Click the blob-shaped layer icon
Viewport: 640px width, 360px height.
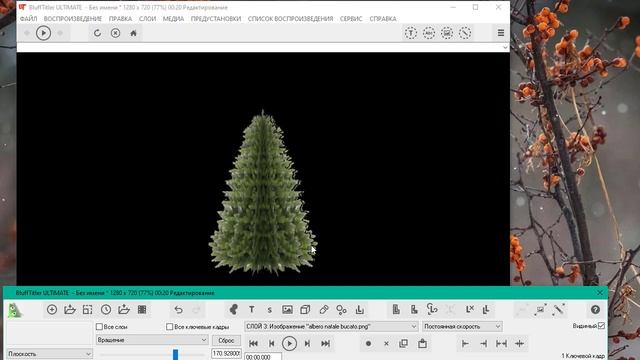(x=233, y=310)
